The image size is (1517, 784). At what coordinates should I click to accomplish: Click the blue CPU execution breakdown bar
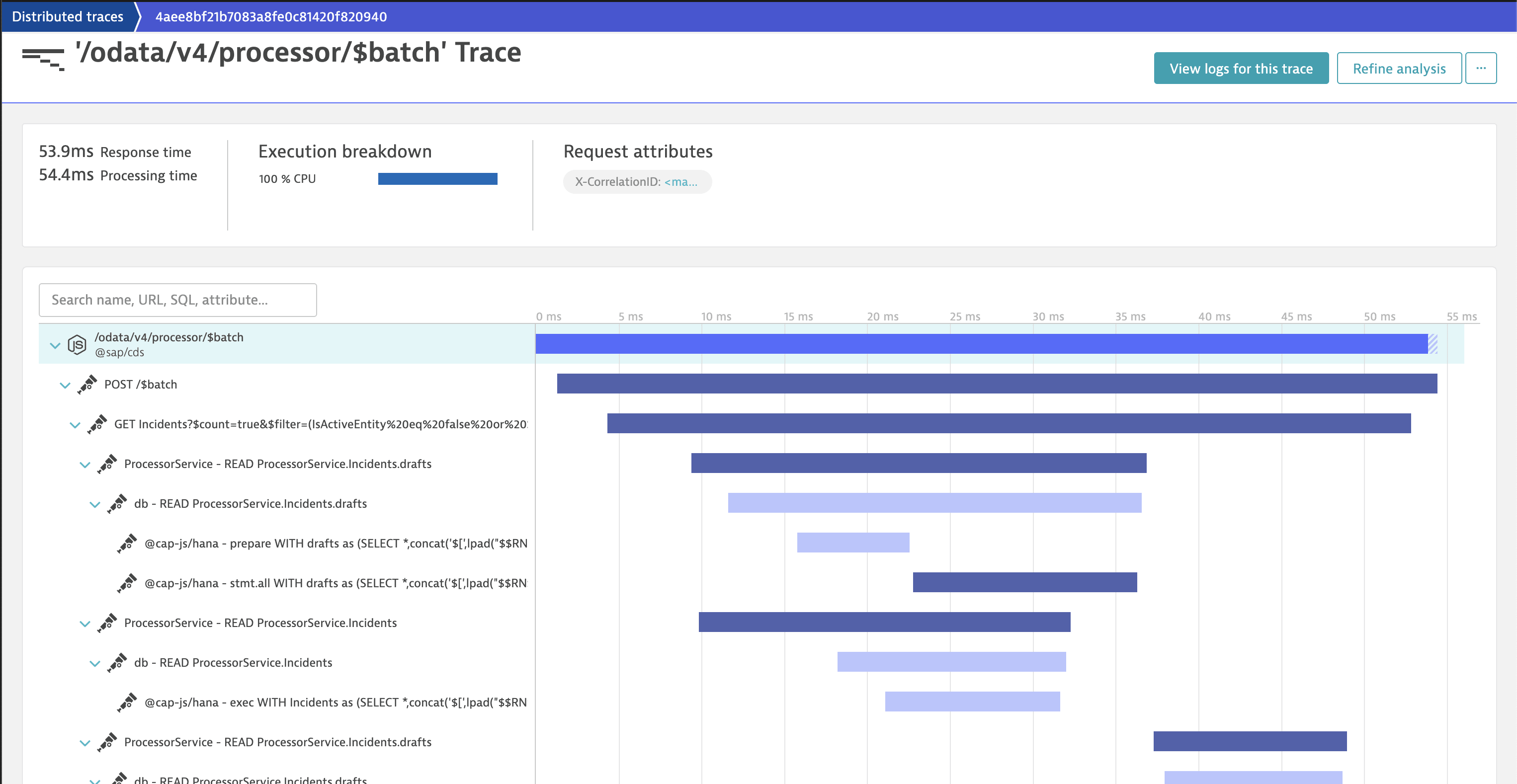coord(437,178)
